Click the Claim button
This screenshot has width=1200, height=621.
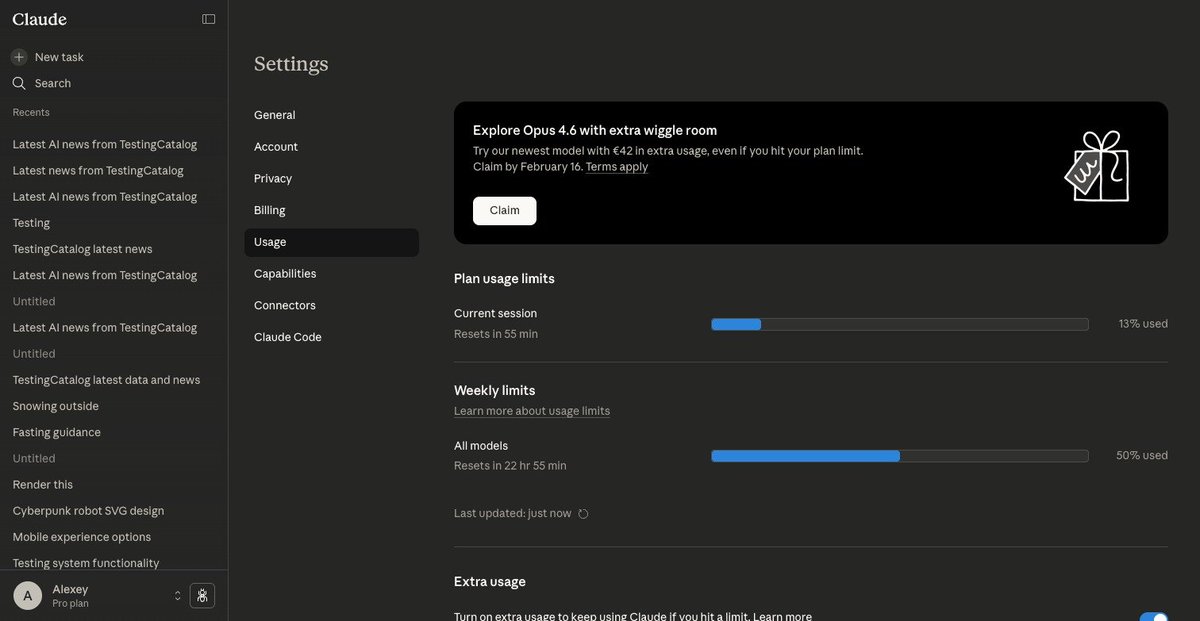pos(504,211)
